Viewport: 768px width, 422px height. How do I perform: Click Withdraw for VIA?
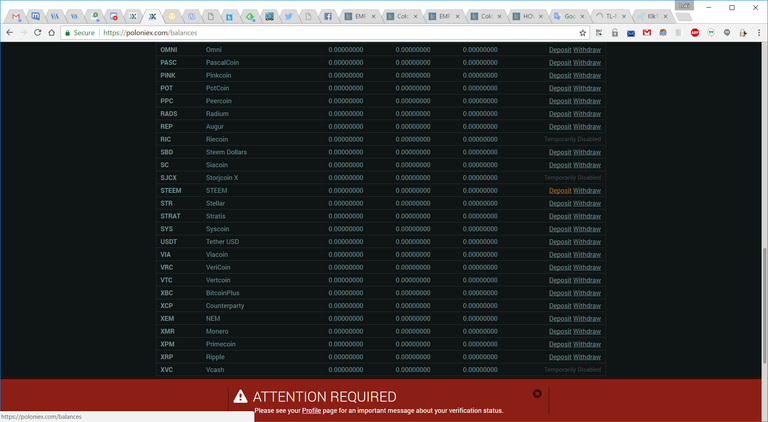[587, 255]
